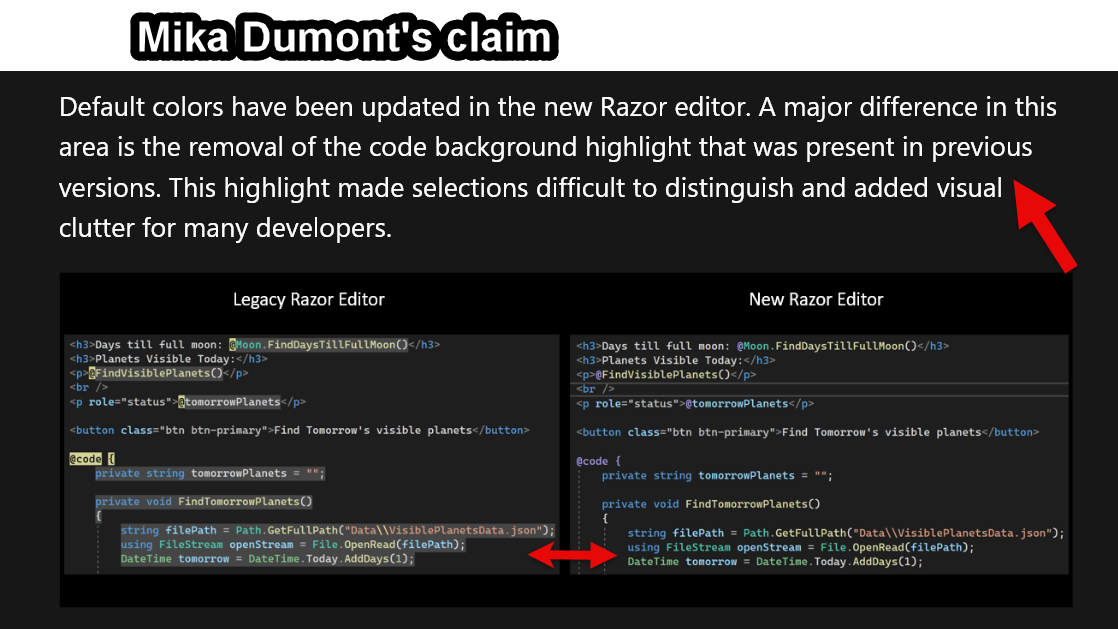Click 'Planets Visible Today:' line in New editor
The image size is (1118, 629).
tap(675, 360)
